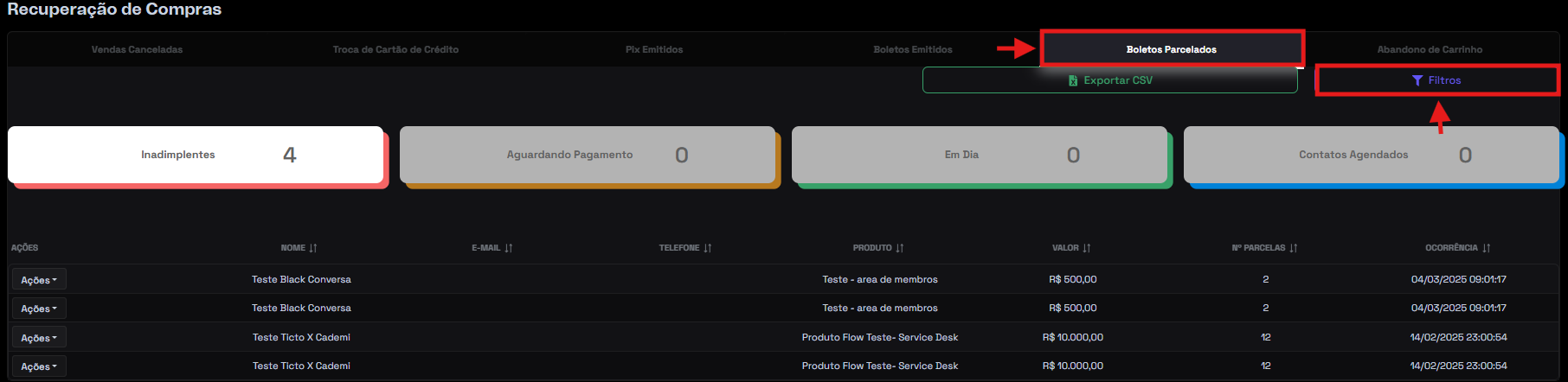Open Ações dropdown in first table row
The image size is (1568, 382).
pos(39,280)
